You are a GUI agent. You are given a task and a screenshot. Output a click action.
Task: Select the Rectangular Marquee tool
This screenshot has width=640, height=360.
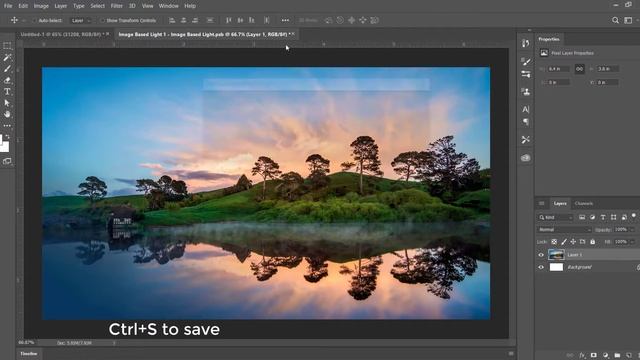[7, 46]
